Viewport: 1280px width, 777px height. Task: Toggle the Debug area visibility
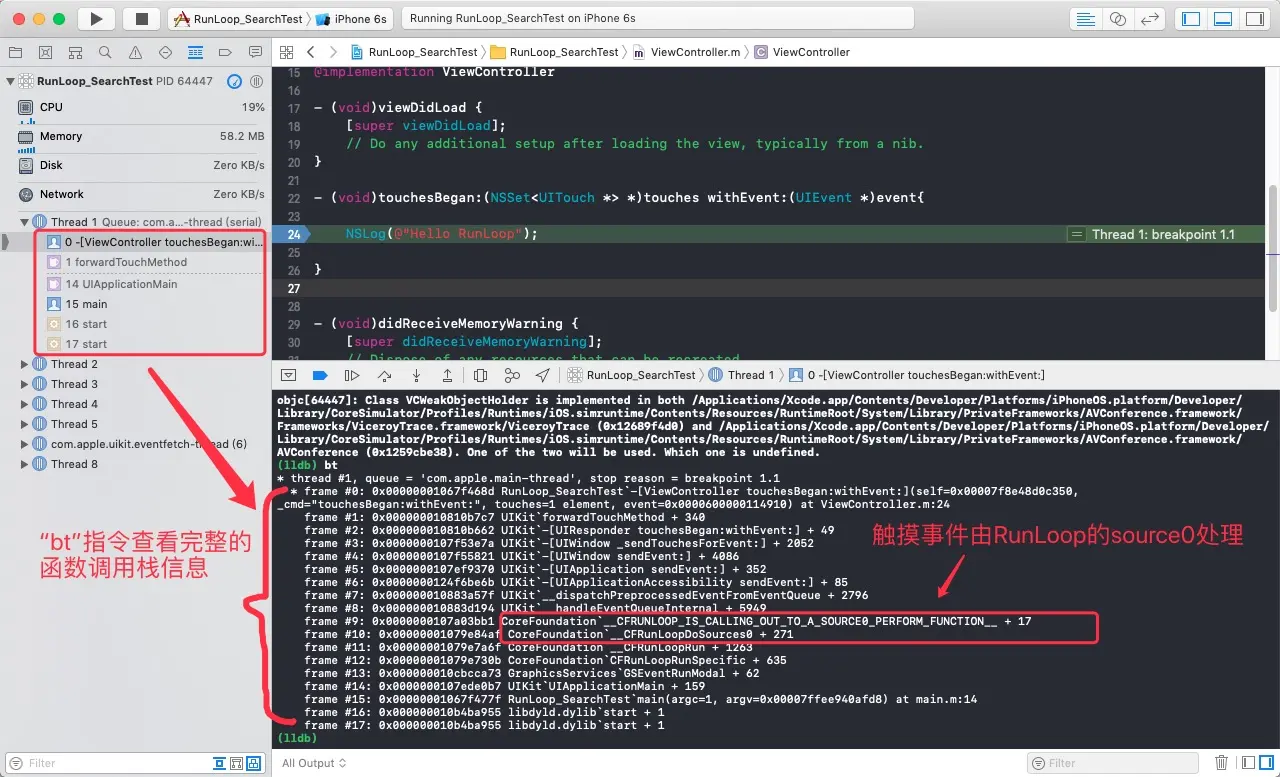[x=1223, y=19]
